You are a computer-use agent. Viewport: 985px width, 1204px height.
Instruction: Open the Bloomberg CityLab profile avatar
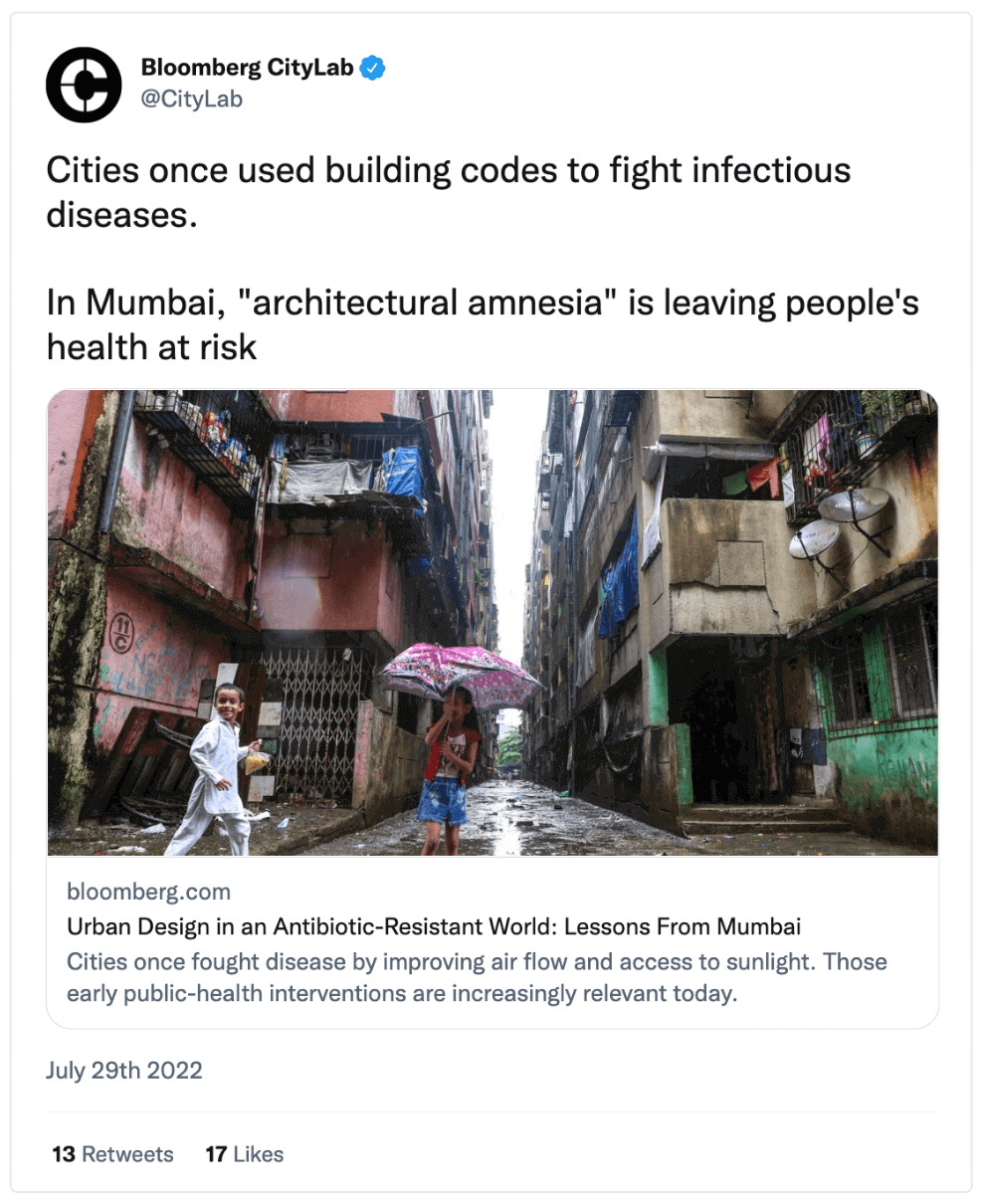[84, 85]
